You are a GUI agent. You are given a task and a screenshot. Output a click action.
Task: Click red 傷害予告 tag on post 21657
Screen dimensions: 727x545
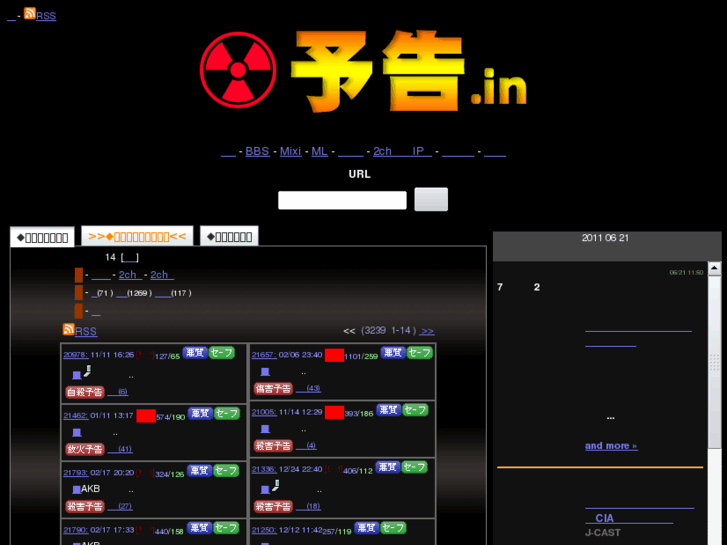[273, 389]
